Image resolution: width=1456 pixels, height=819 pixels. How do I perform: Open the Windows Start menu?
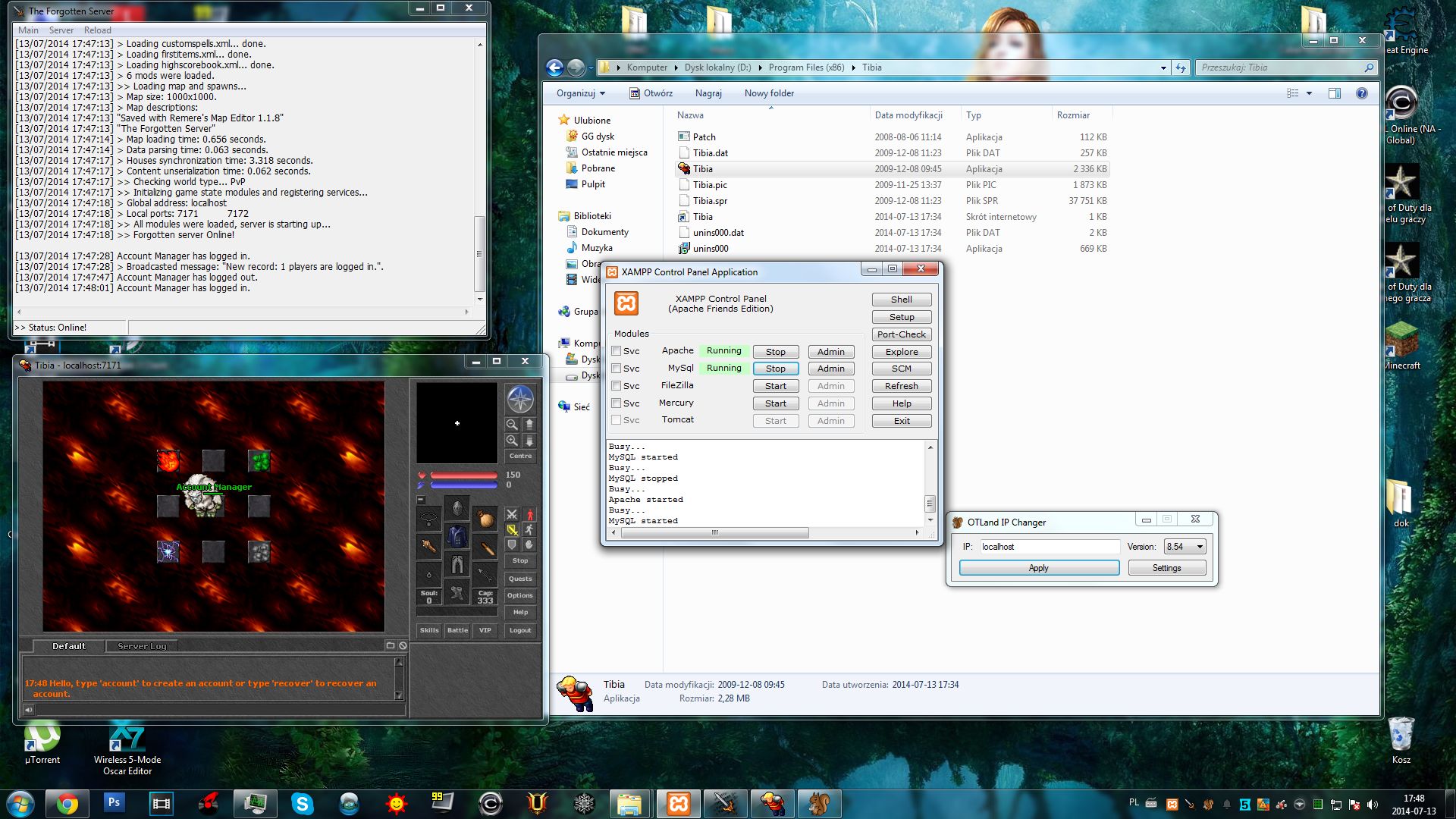coord(20,804)
